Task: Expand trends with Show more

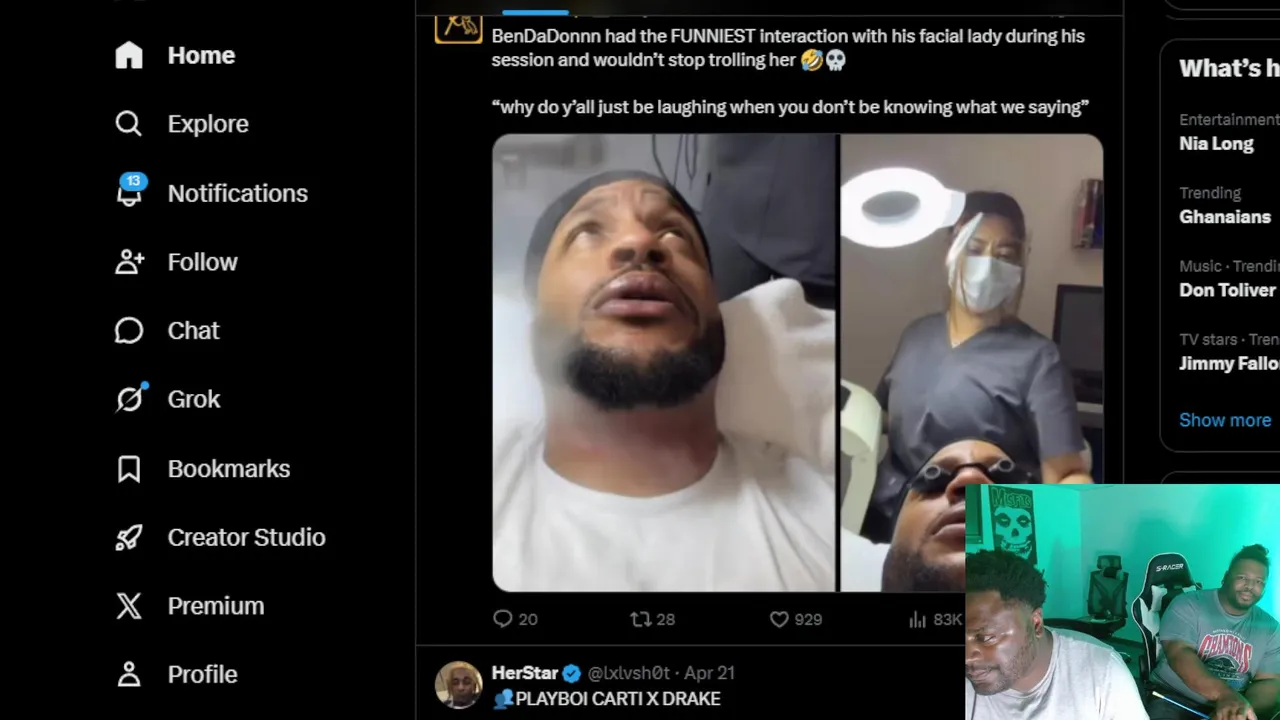Action: 1224,420
